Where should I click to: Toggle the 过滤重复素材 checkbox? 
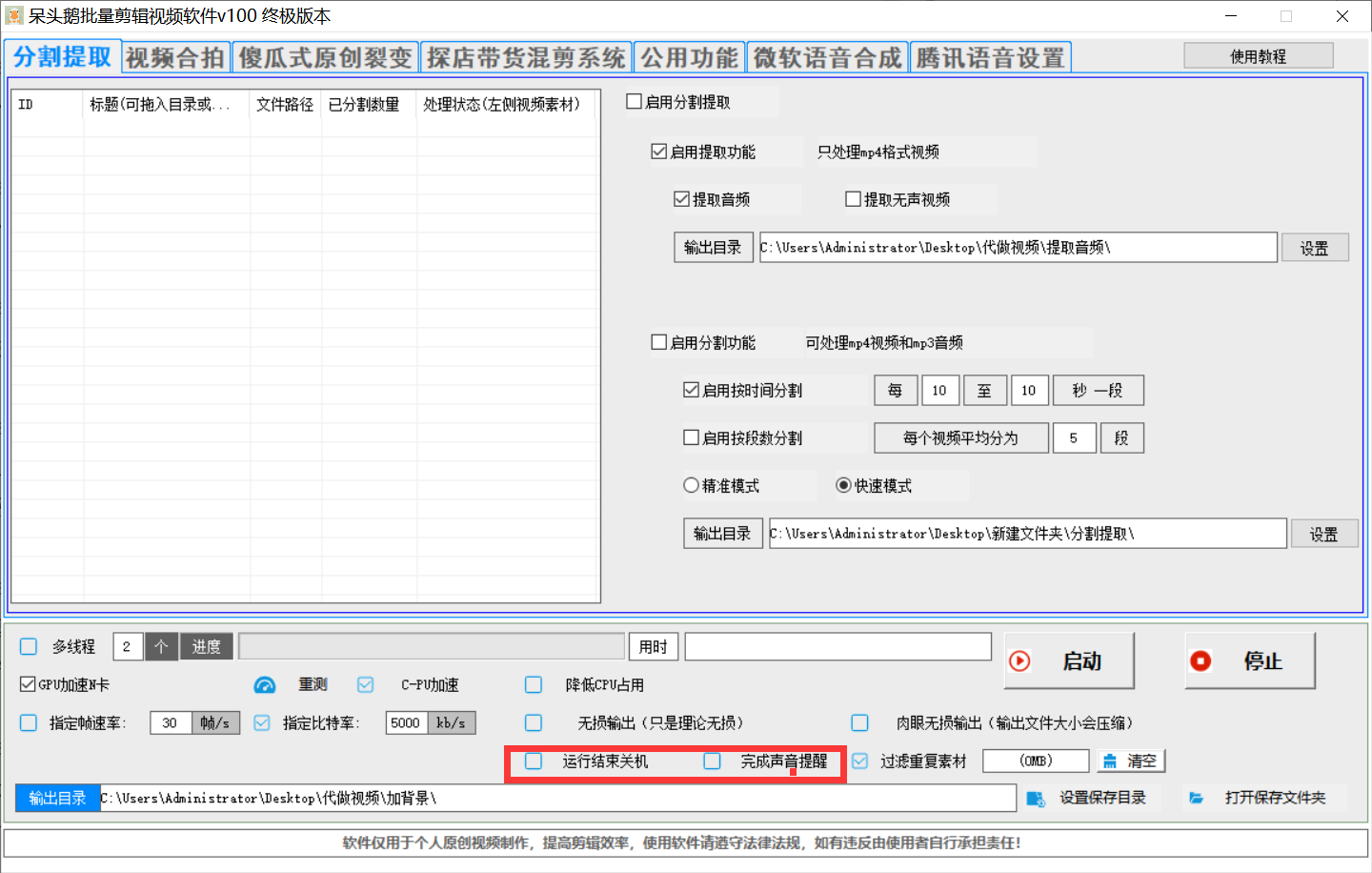[859, 761]
